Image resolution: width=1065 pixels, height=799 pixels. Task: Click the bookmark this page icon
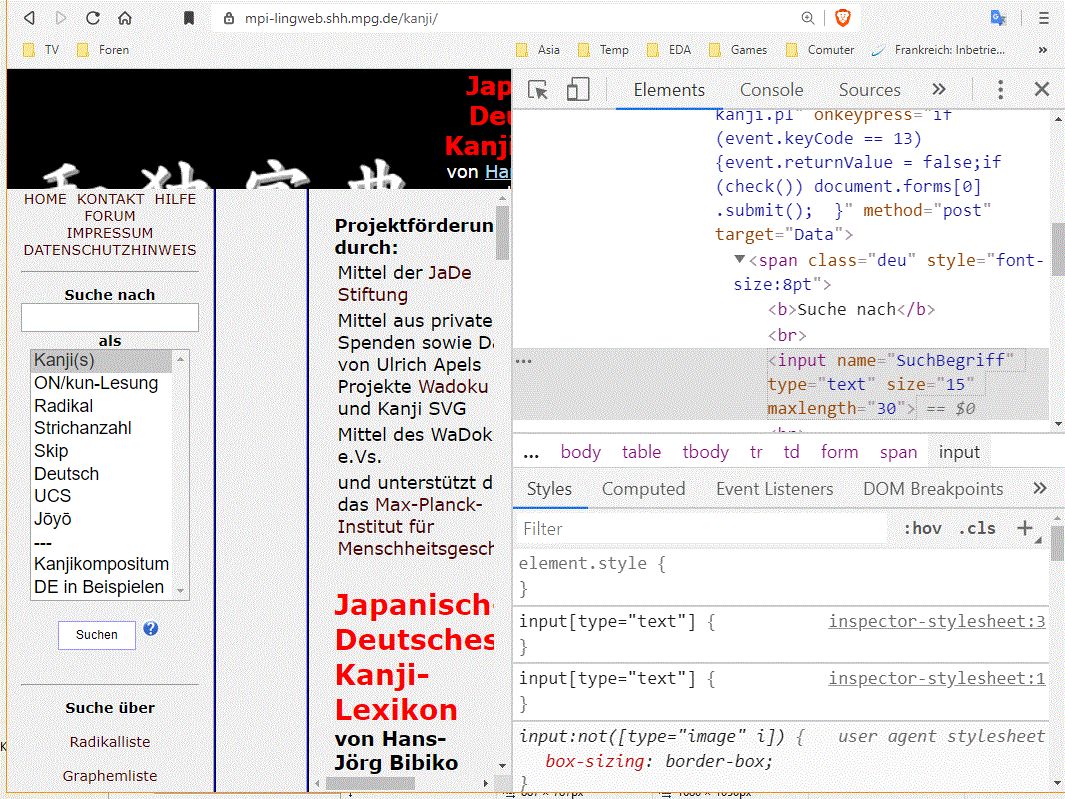[x=188, y=18]
